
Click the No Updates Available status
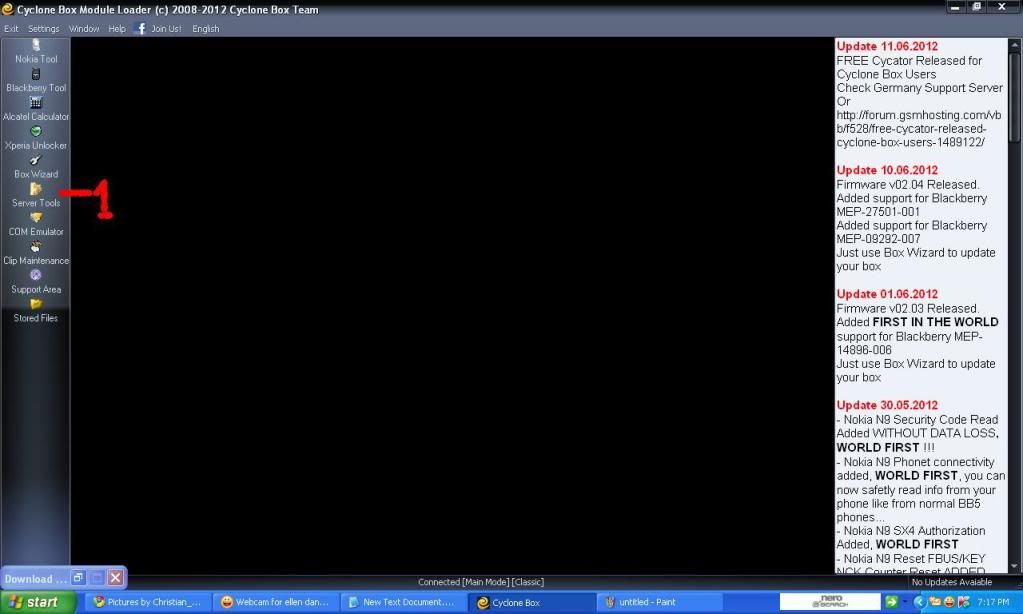click(x=952, y=582)
